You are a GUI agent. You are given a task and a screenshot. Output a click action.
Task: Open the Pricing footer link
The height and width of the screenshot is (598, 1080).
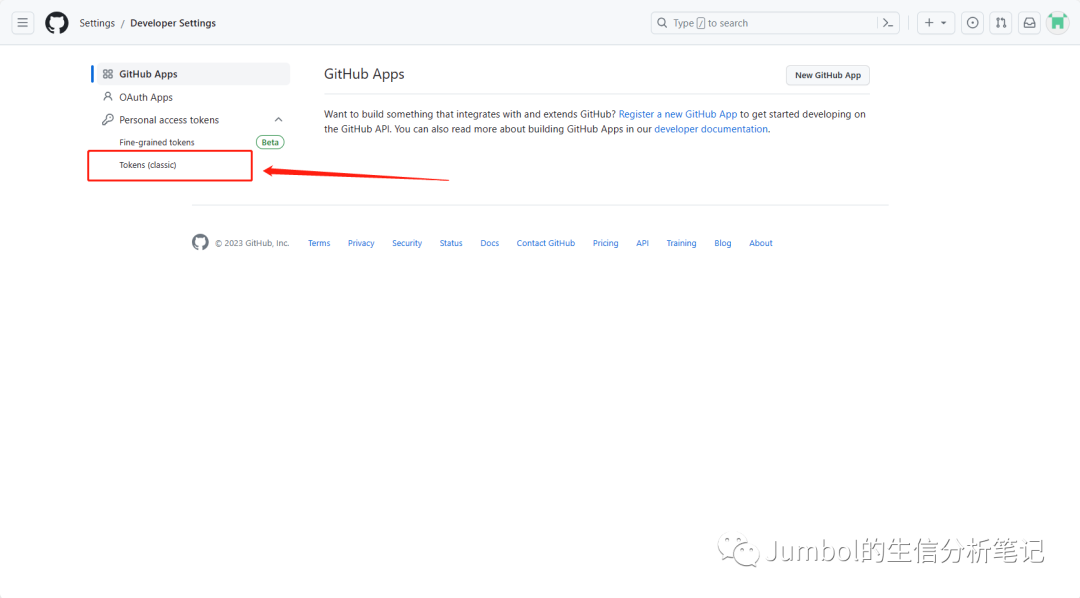pos(605,243)
